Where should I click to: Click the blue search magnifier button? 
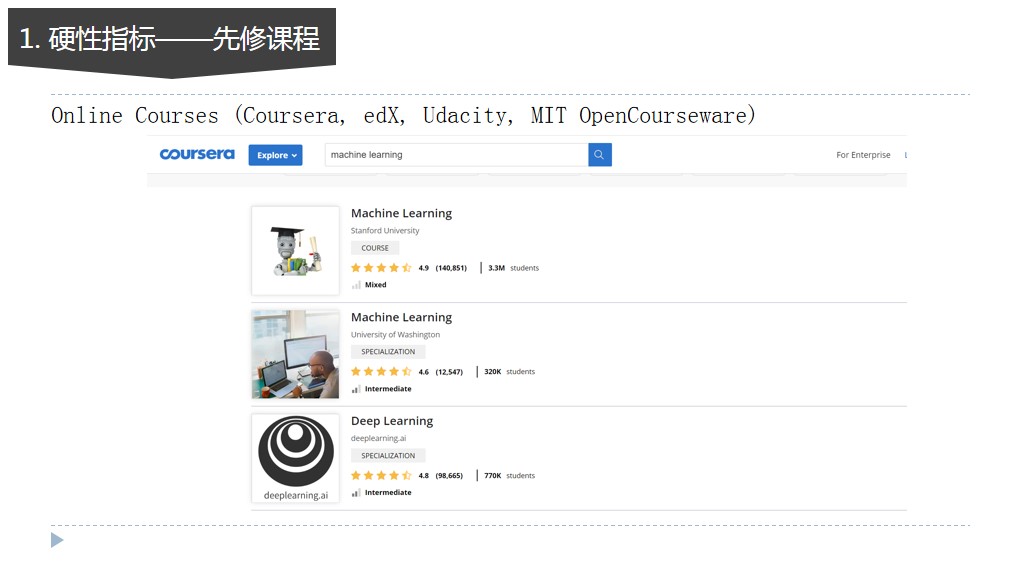(600, 155)
